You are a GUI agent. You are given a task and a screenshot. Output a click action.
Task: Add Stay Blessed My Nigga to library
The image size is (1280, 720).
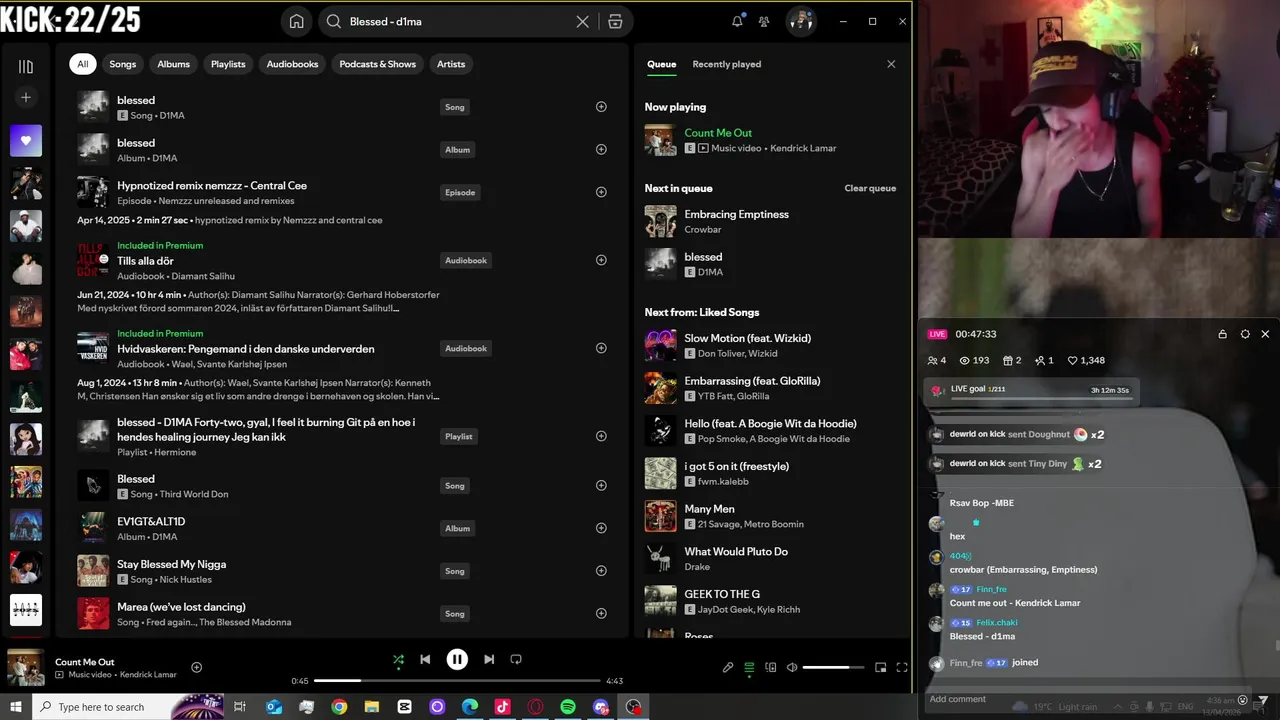point(601,571)
